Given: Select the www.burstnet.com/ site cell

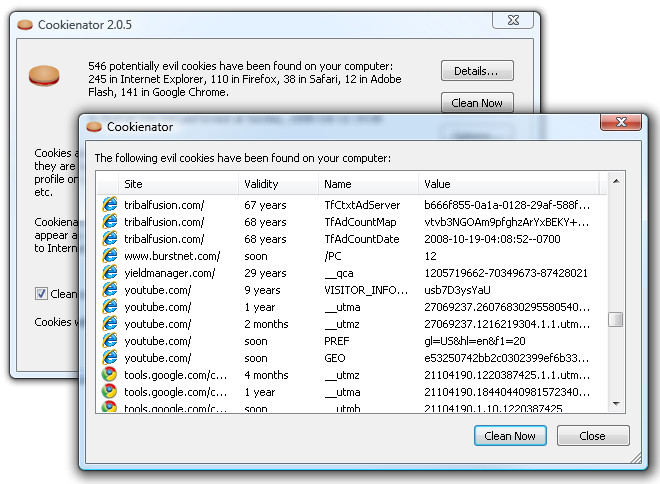Looking at the screenshot, I should [172, 256].
